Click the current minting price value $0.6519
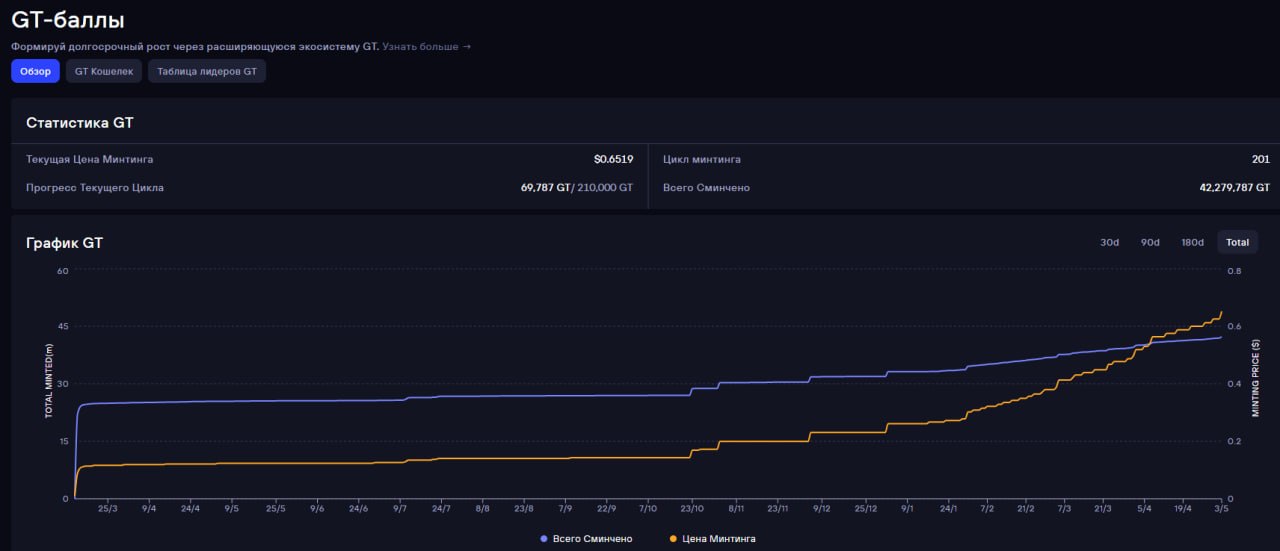The image size is (1280, 551). pyautogui.click(x=613, y=159)
